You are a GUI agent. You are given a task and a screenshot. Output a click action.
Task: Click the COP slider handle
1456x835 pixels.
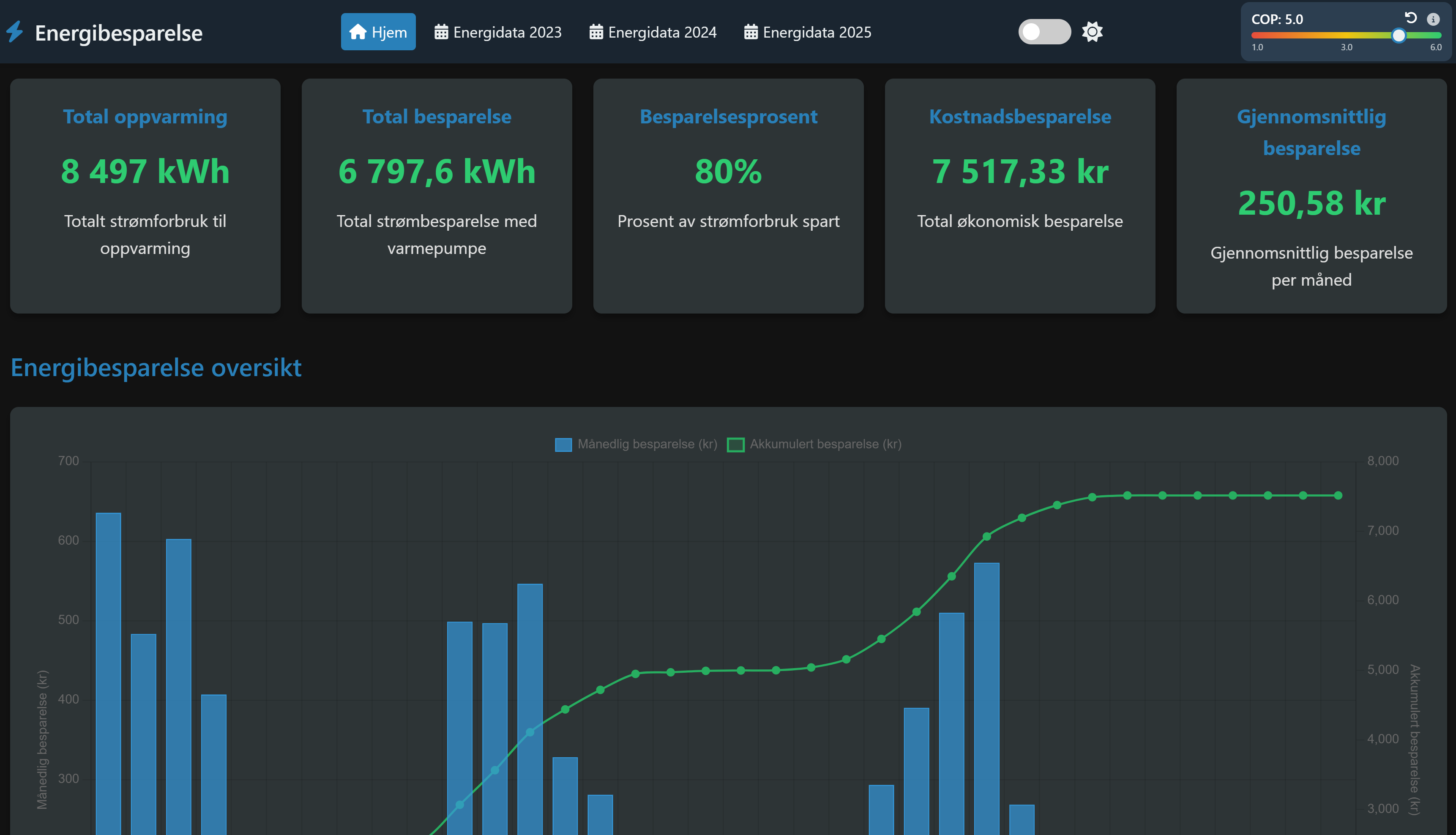pyautogui.click(x=1399, y=35)
